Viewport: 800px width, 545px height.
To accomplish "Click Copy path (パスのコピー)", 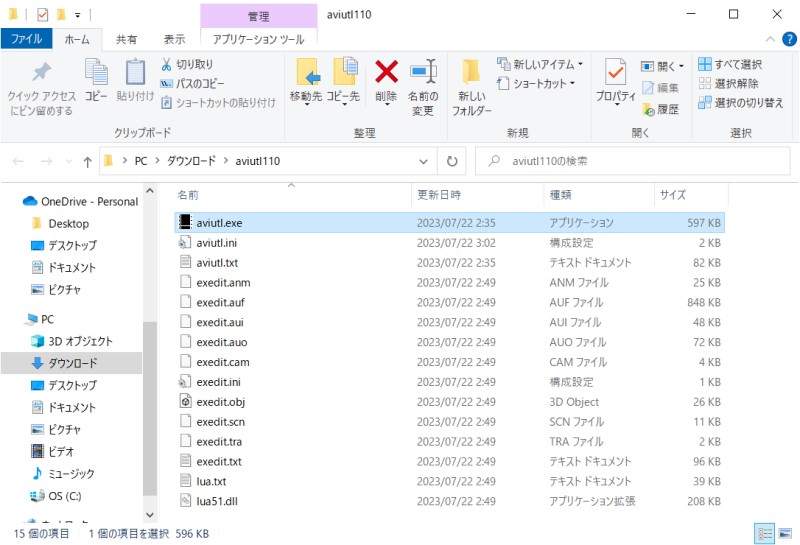I will tap(192, 83).
